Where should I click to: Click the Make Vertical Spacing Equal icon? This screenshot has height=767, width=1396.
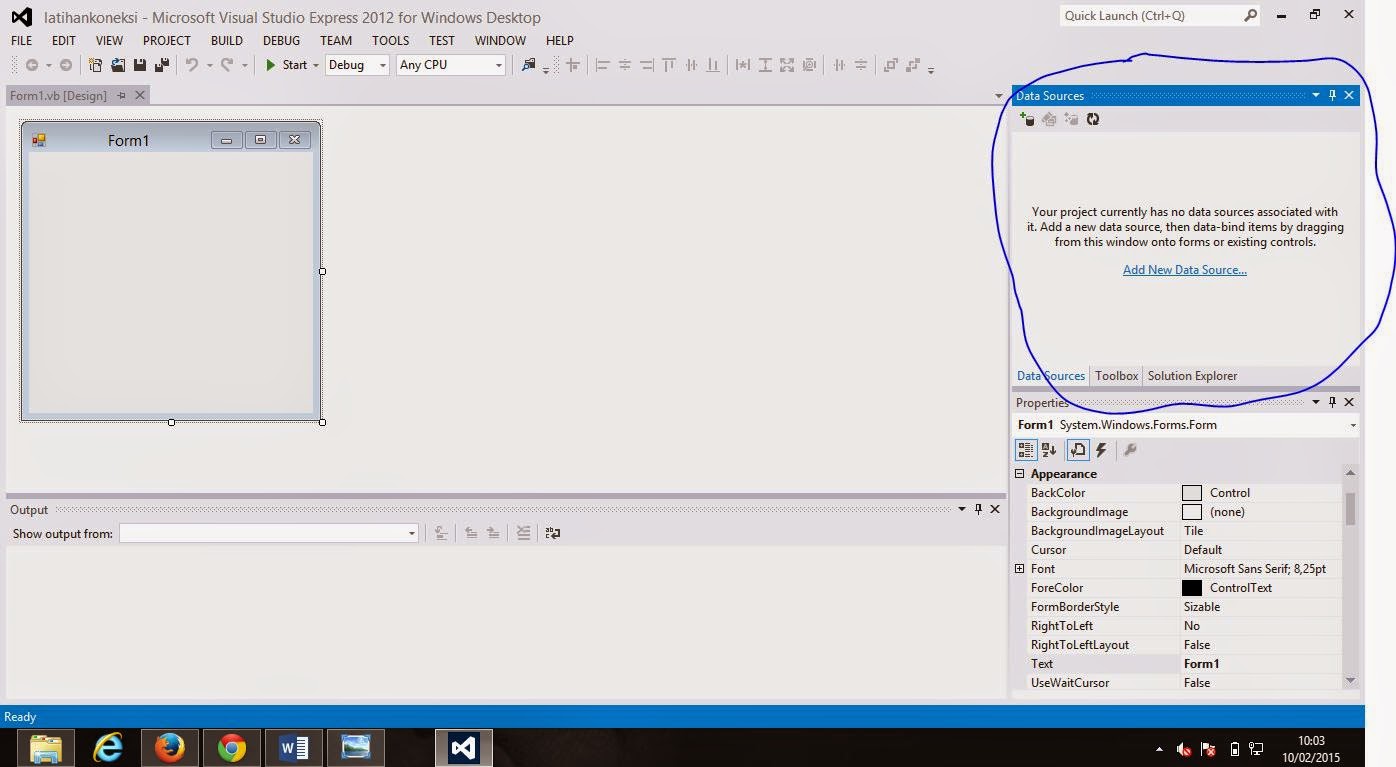pos(861,65)
